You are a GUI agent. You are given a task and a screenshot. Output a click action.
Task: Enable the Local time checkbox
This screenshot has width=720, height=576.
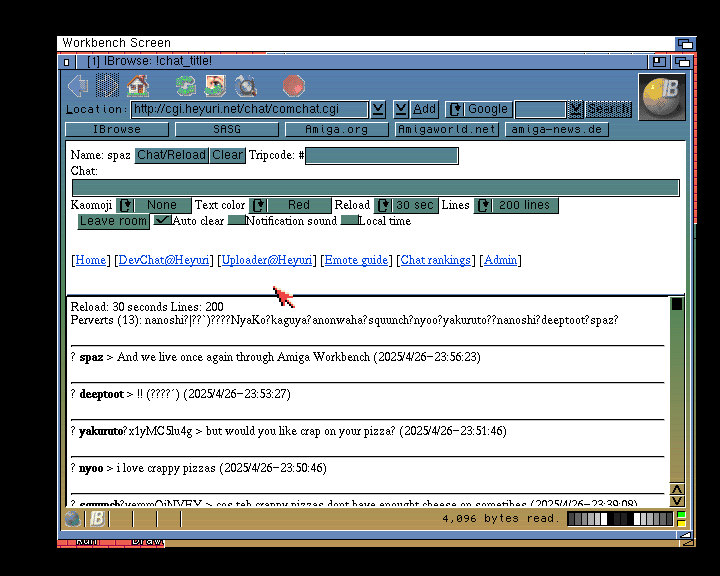(349, 220)
